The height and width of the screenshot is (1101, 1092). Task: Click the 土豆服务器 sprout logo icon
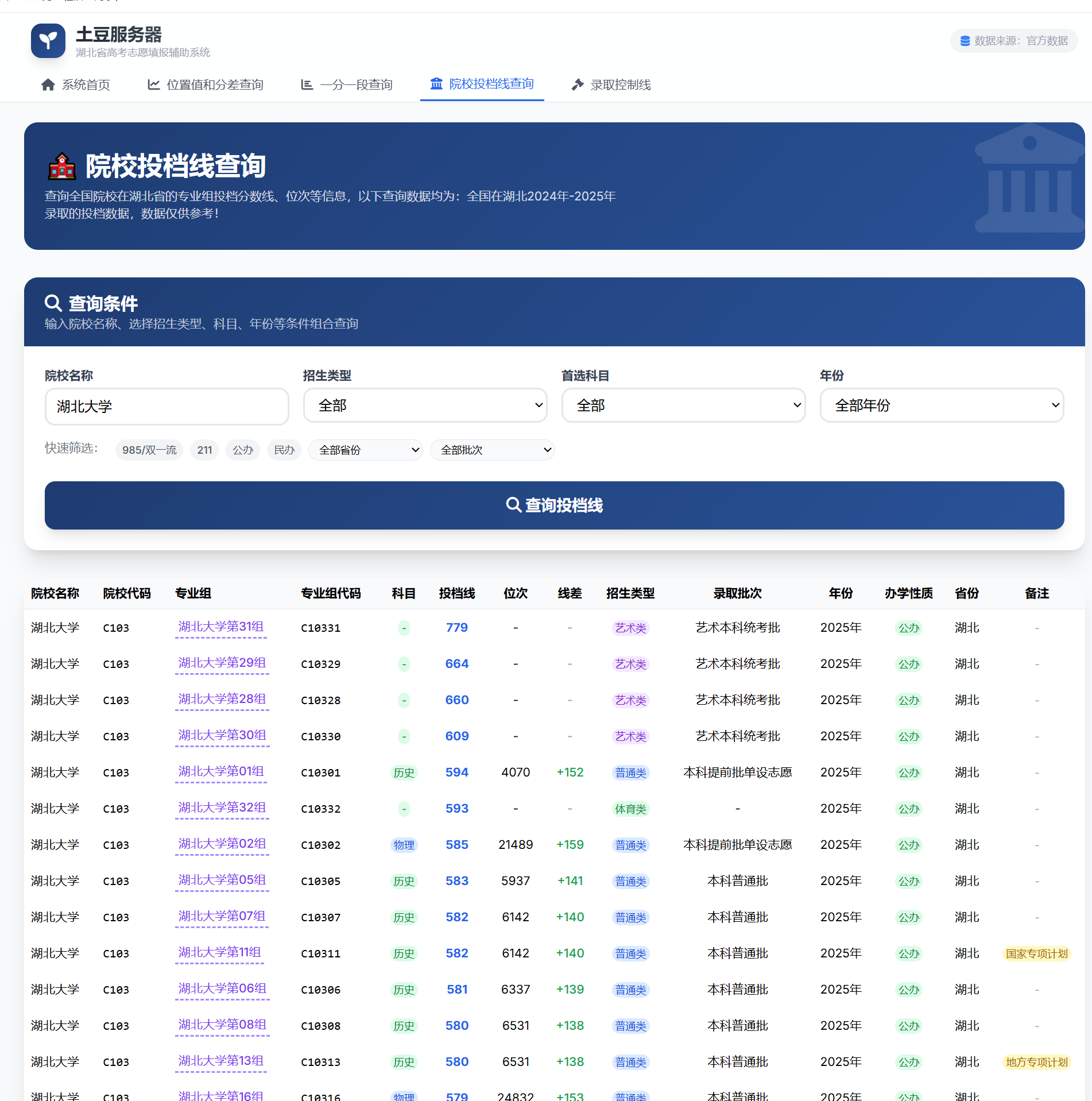[x=48, y=41]
